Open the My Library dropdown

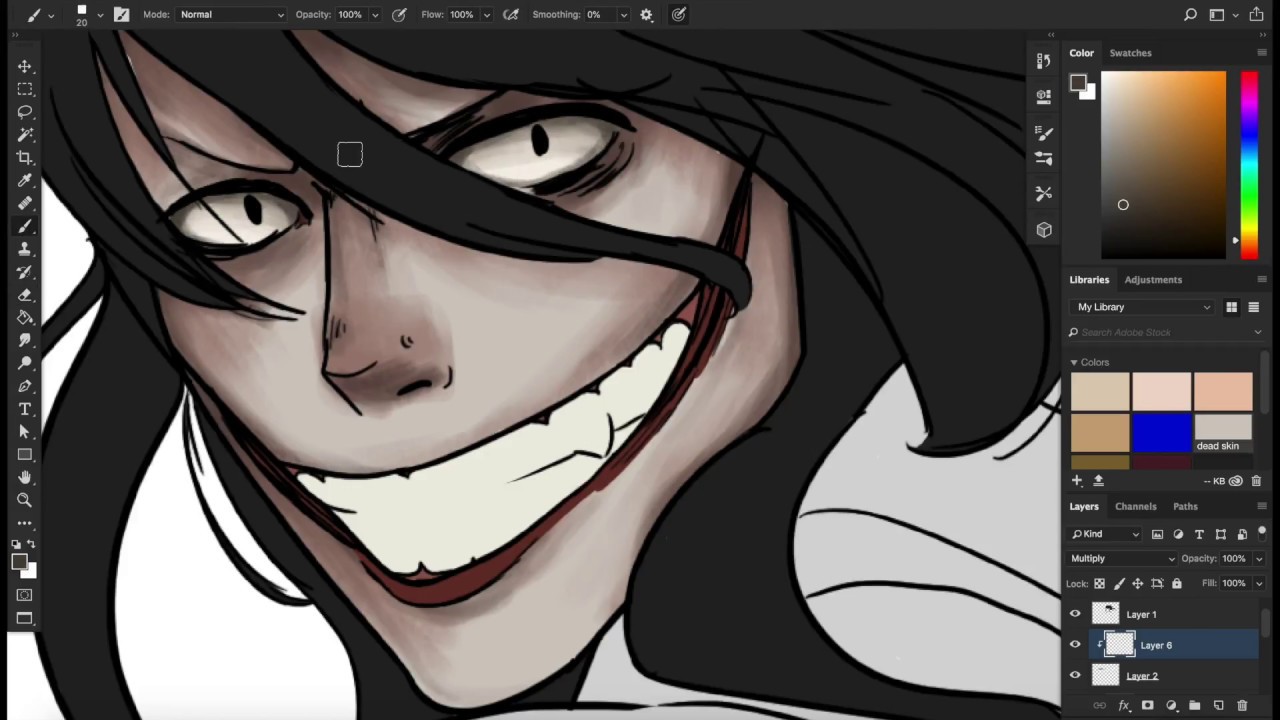[x=1144, y=307]
